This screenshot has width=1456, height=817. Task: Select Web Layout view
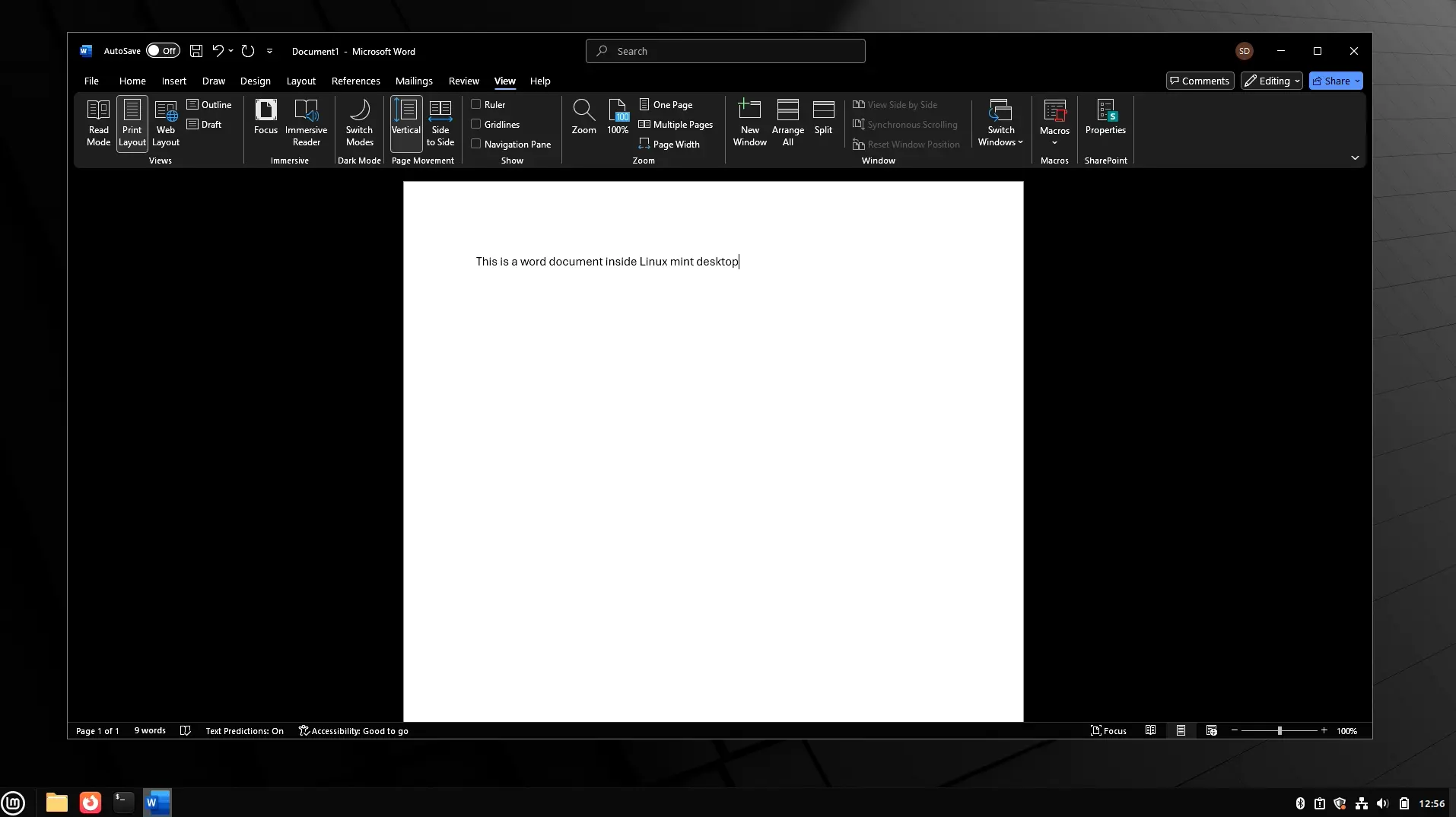point(166,122)
